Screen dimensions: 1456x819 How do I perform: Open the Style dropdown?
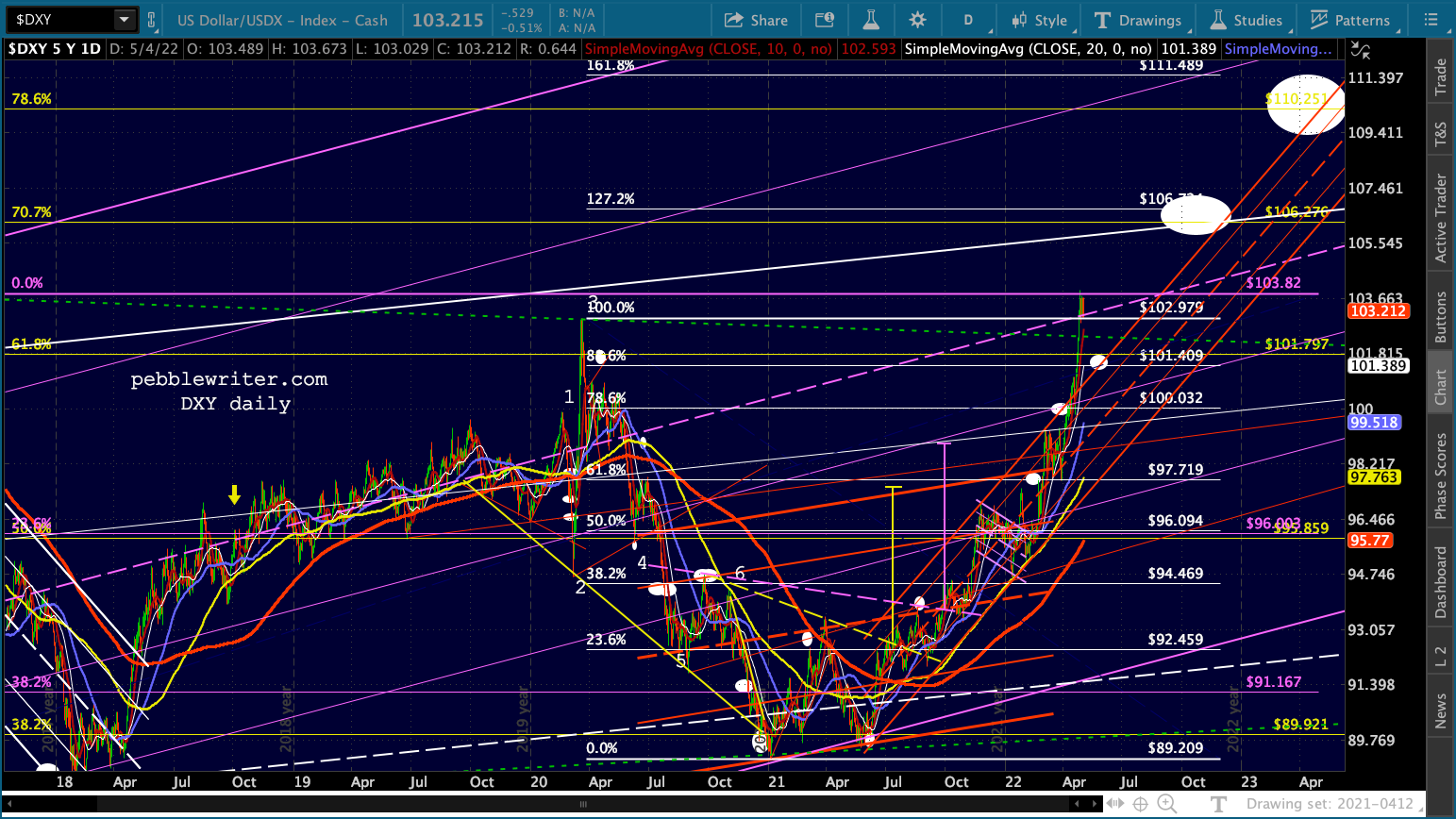(x=1039, y=20)
